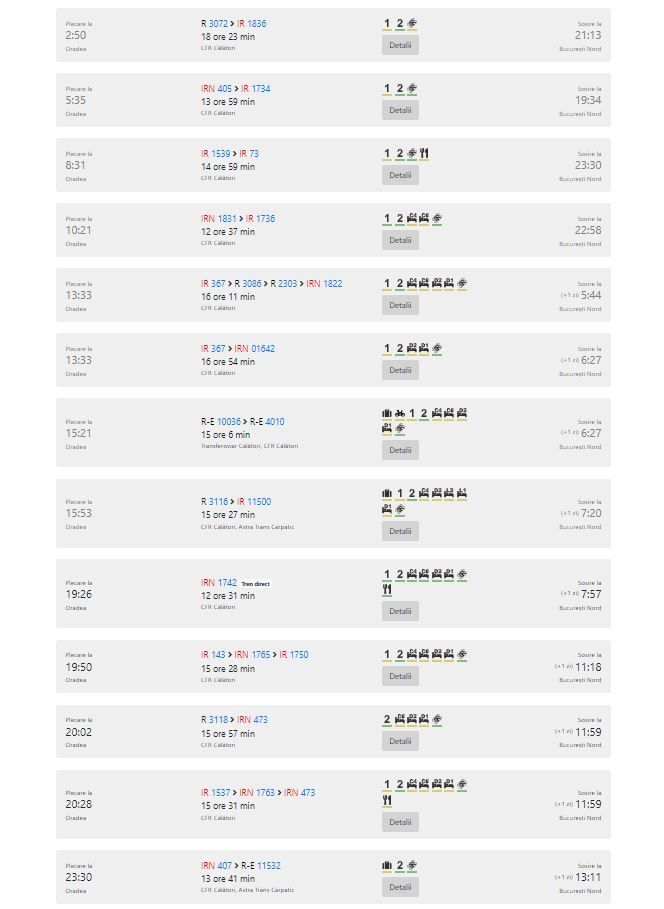Viewport: 664px width, 909px height.
Task: Show Detalii for the 13:33 IRN 01642 route
Action: (400, 370)
